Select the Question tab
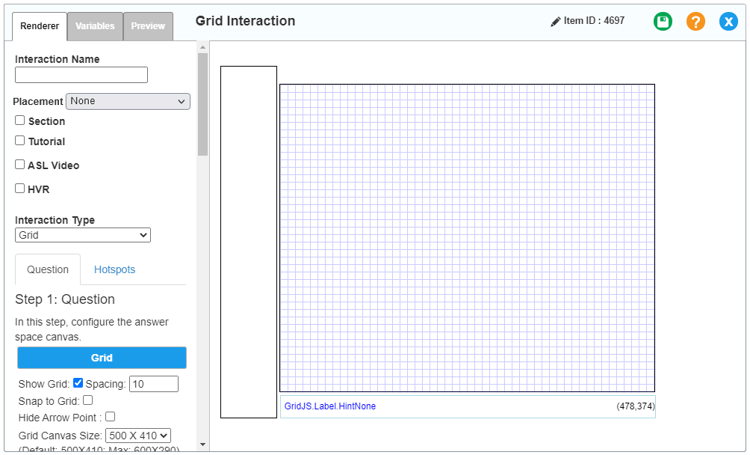750x455 pixels. tap(48, 269)
